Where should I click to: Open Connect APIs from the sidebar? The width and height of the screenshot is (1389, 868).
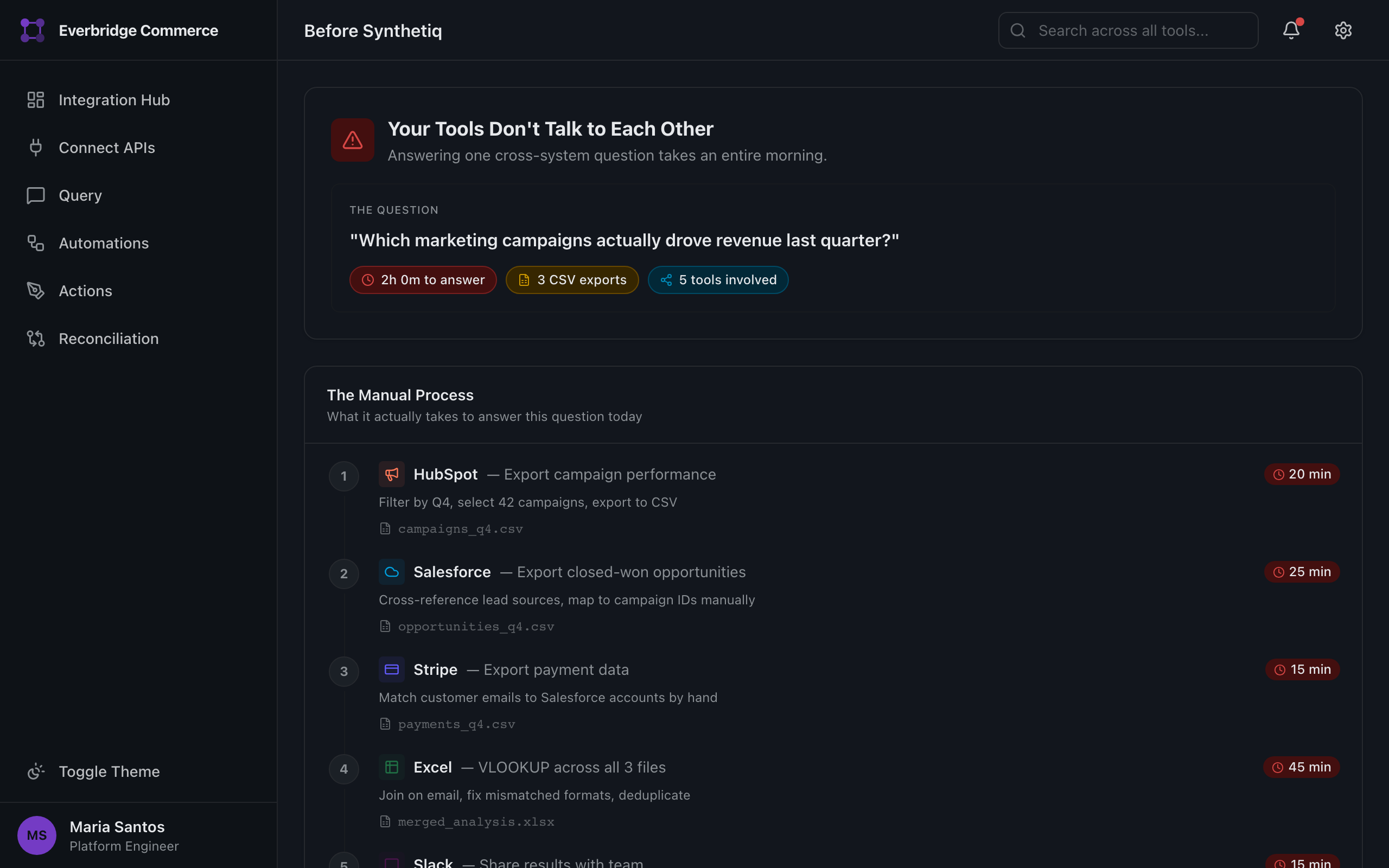coord(106,148)
